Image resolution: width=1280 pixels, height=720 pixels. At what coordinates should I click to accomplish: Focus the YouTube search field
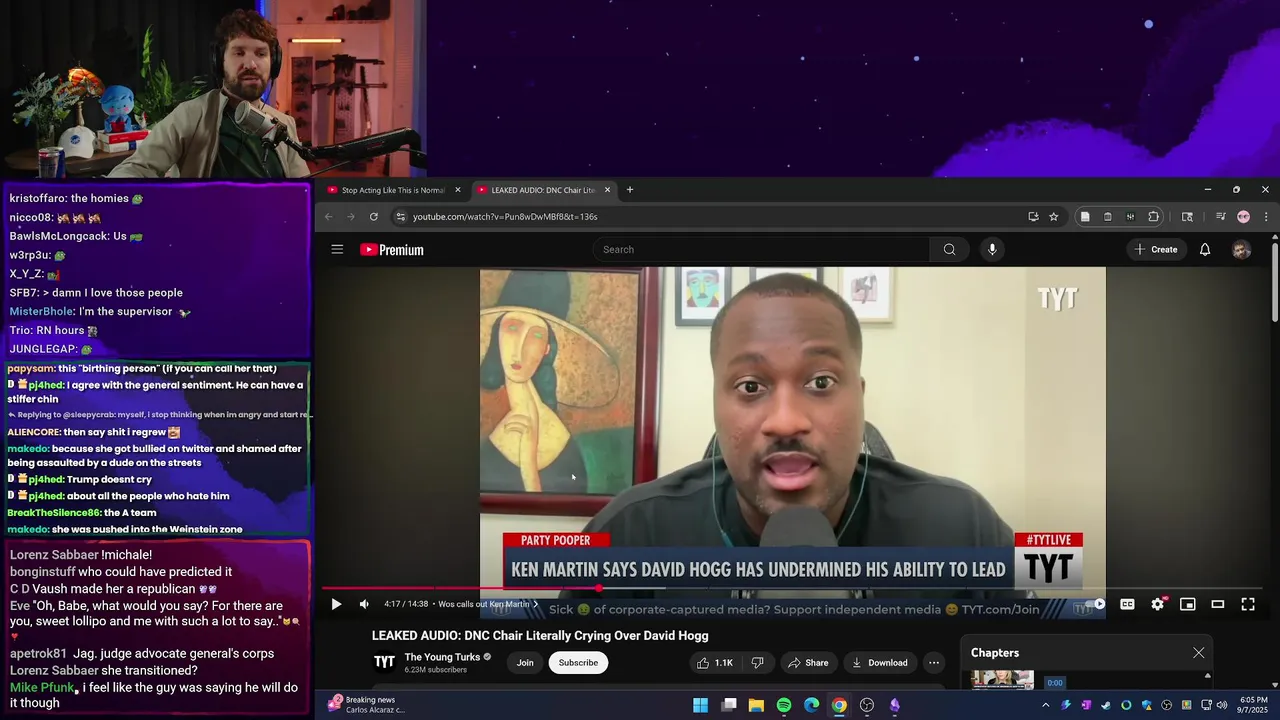762,250
